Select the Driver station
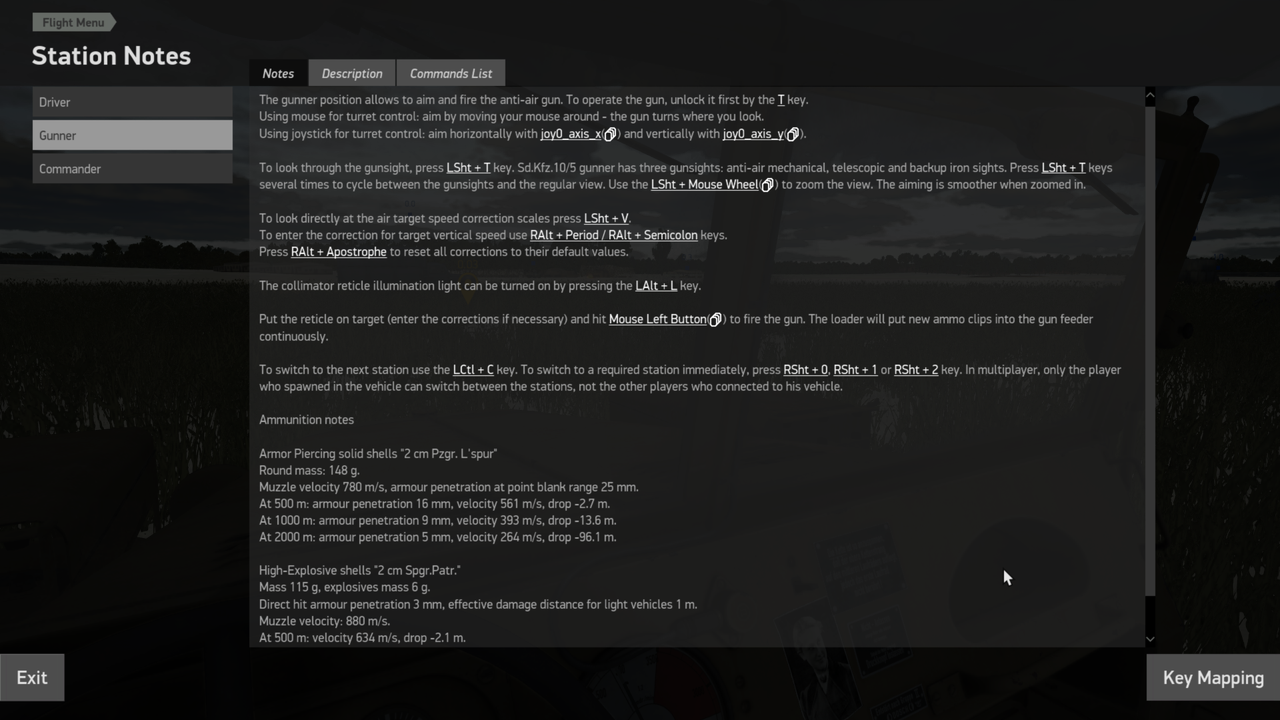1280x720 pixels. (132, 102)
